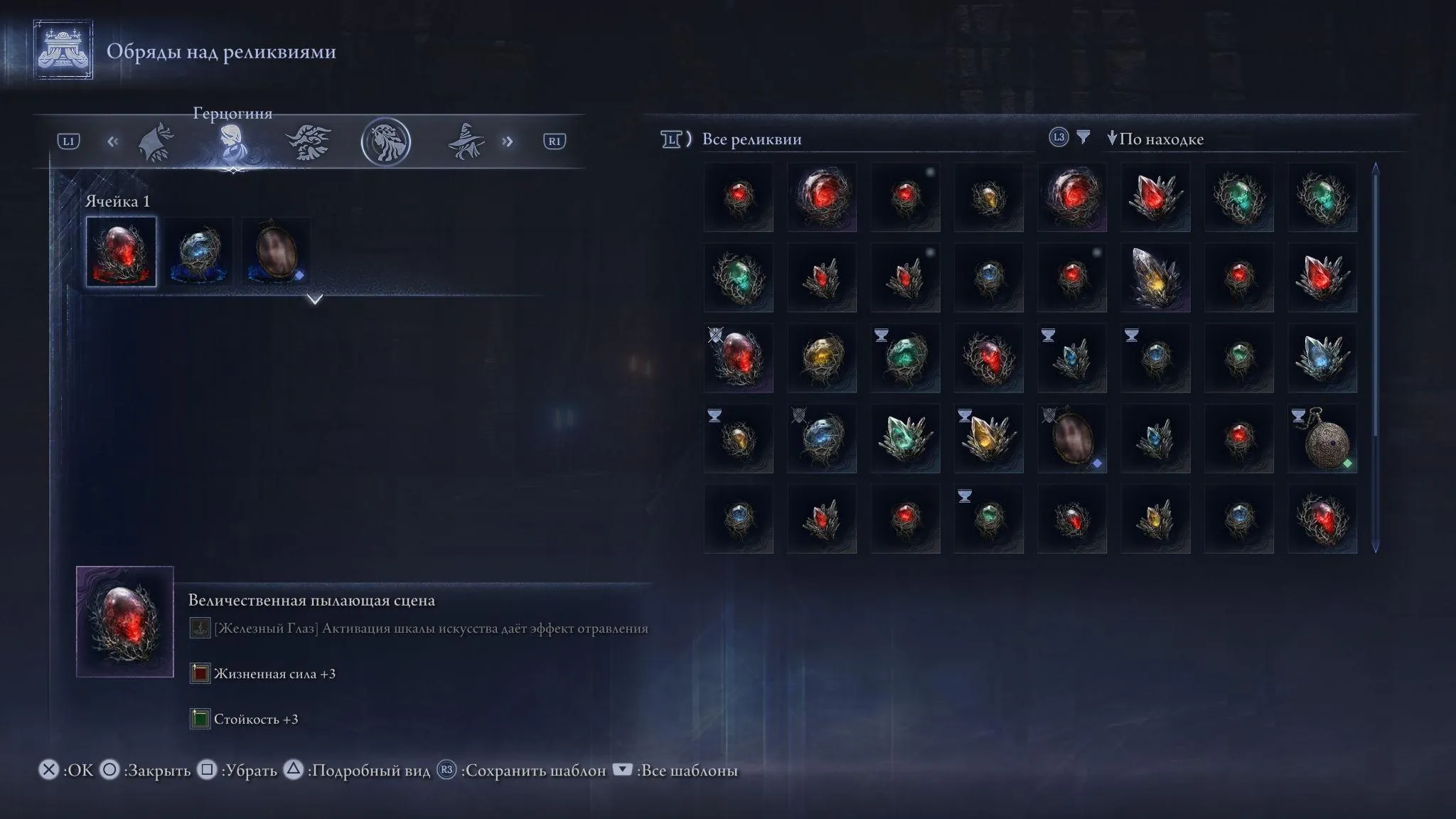Select the winged beast character icon
This screenshot has height=819, width=1456.
pos(309,141)
